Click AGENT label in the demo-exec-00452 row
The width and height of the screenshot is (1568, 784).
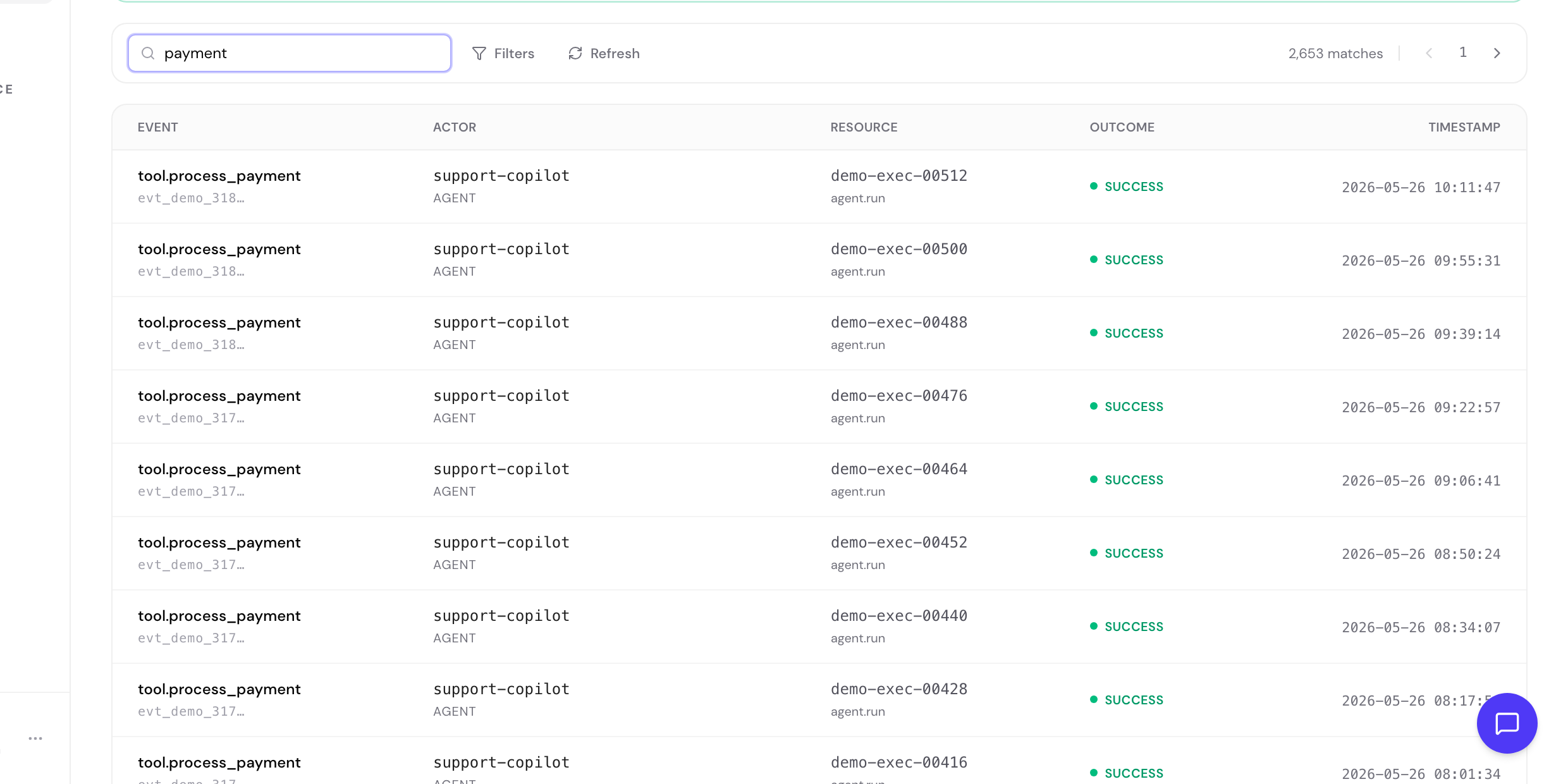[x=455, y=565]
